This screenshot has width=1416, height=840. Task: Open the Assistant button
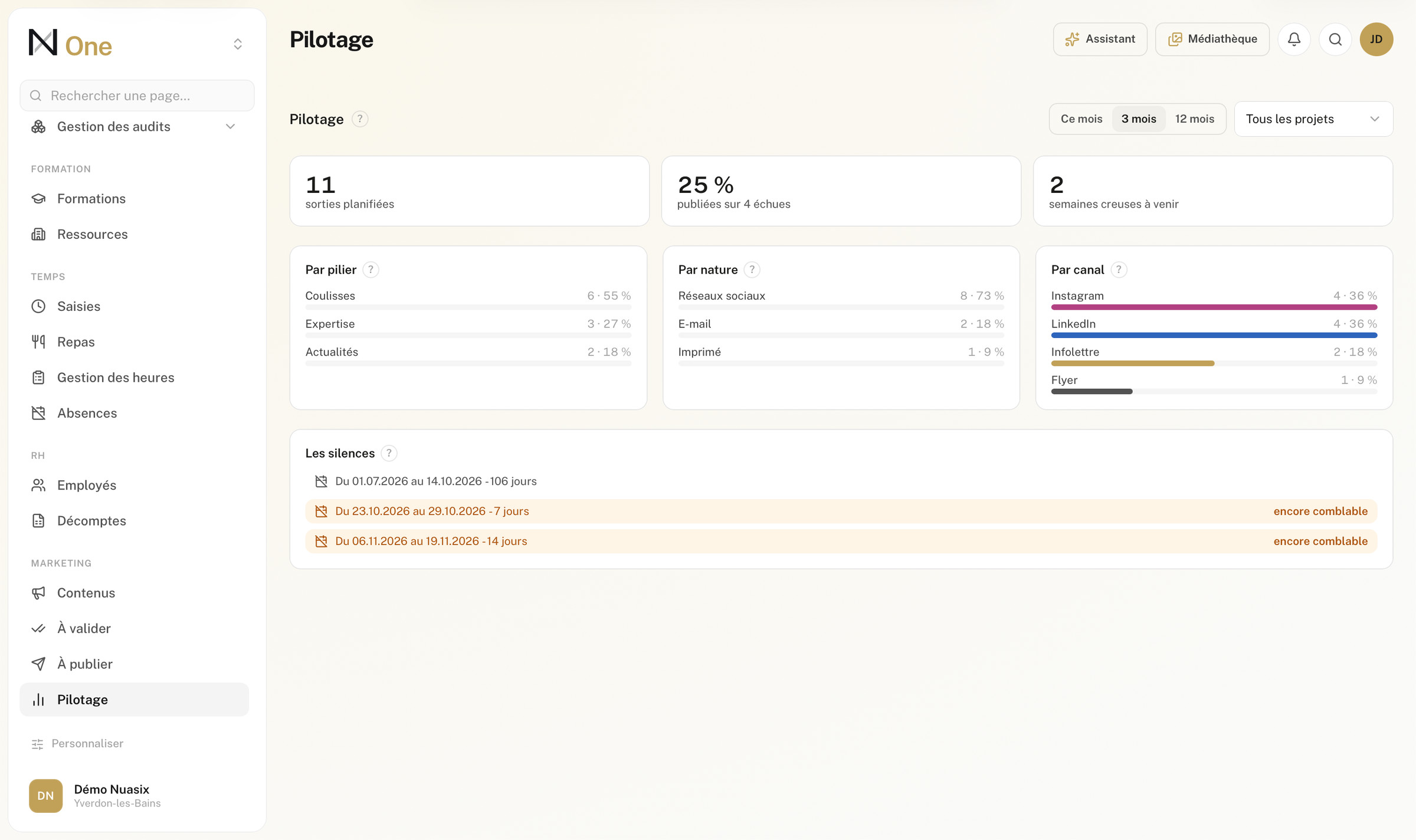[1100, 39]
